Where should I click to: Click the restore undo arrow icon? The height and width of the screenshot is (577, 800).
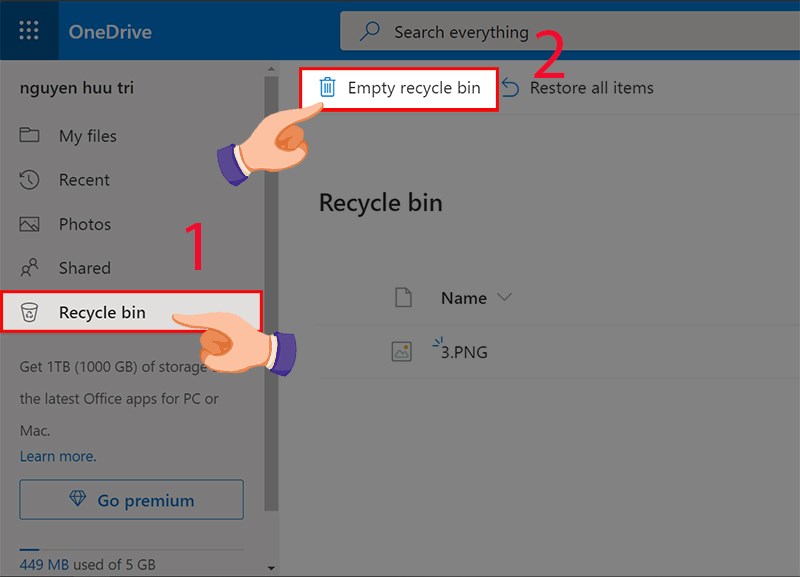[510, 87]
